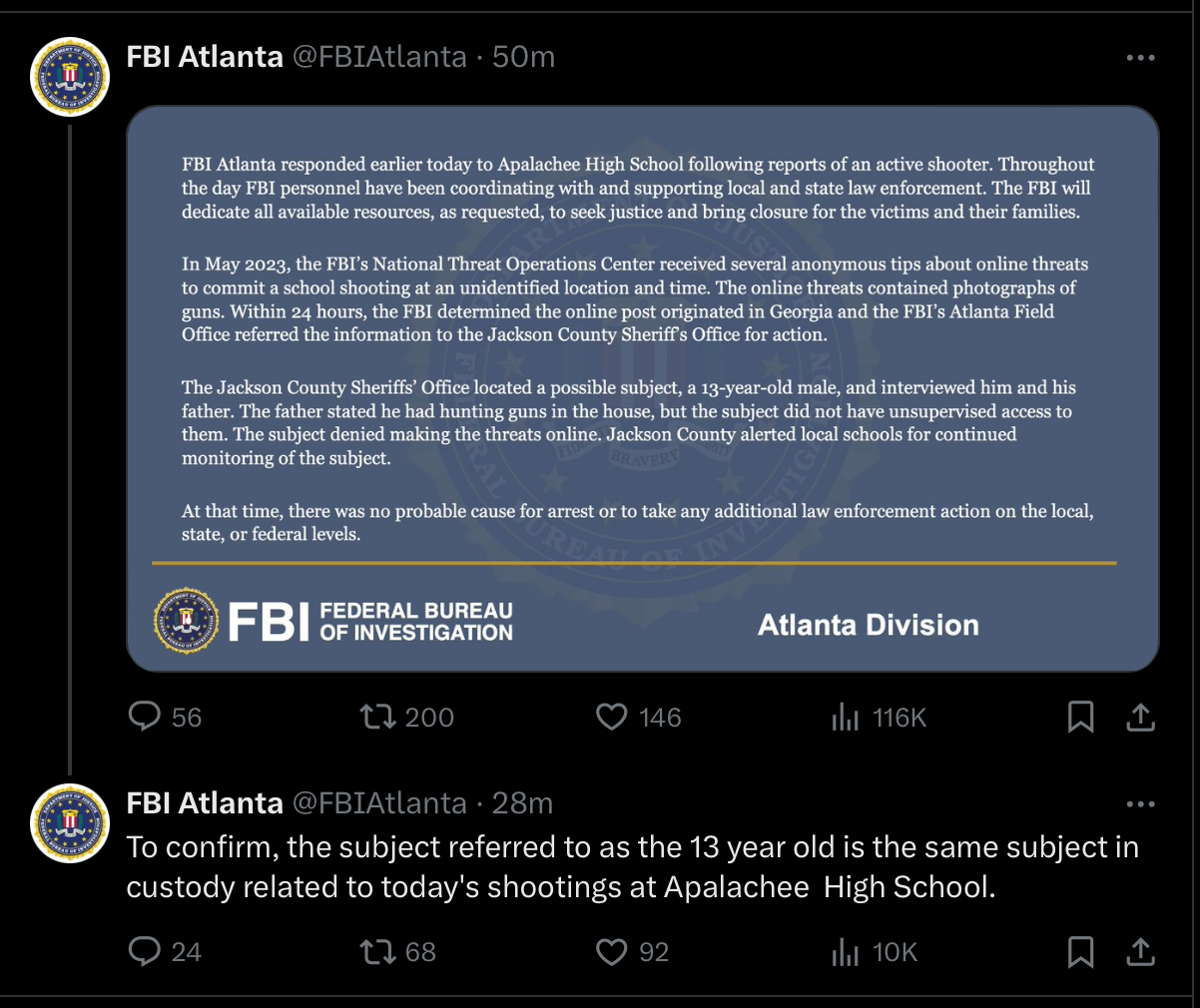Repost the first FBI Atlanta post
The image size is (1200, 1008).
378,717
